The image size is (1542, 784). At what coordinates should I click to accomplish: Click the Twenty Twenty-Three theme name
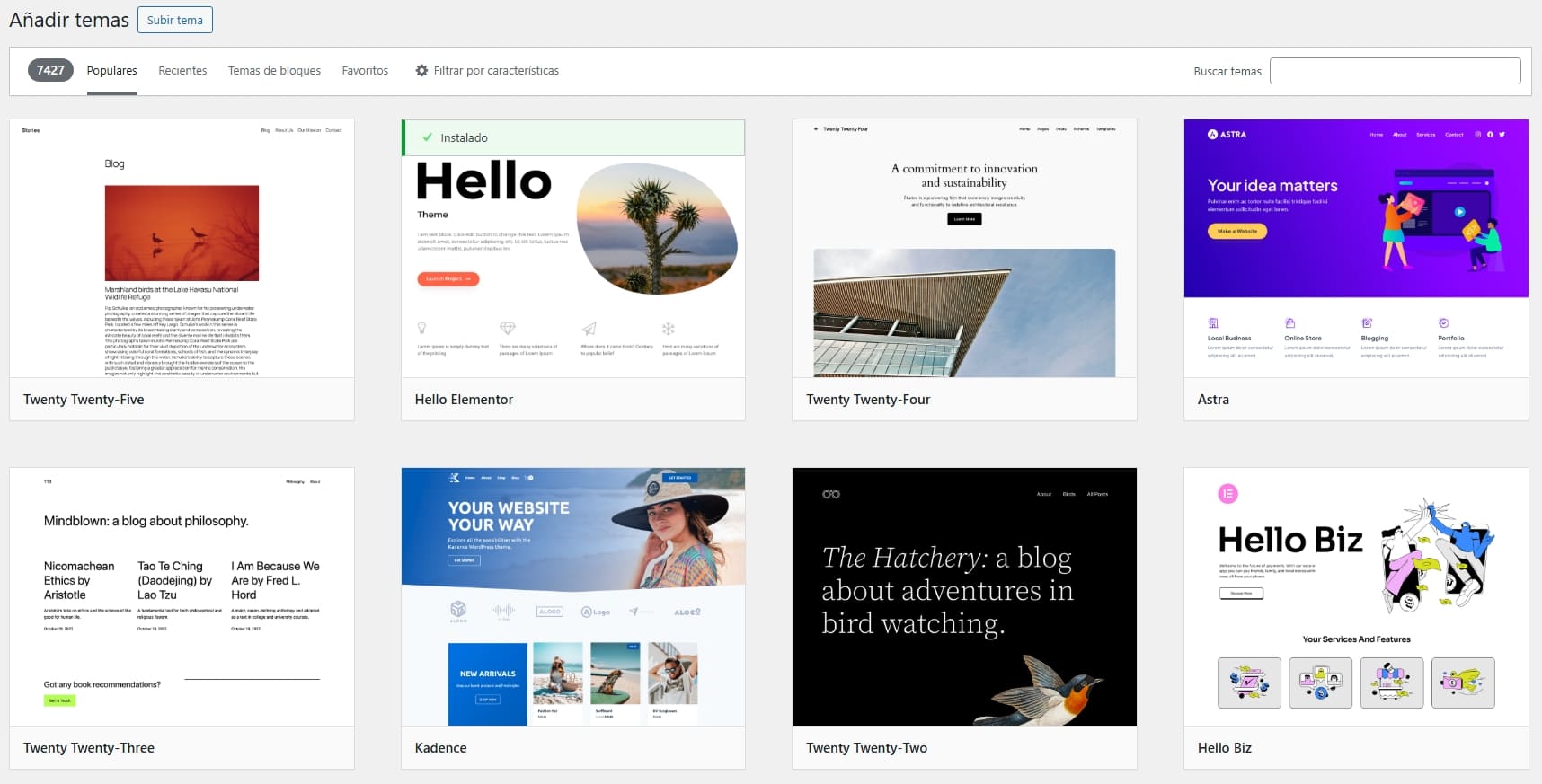(89, 748)
